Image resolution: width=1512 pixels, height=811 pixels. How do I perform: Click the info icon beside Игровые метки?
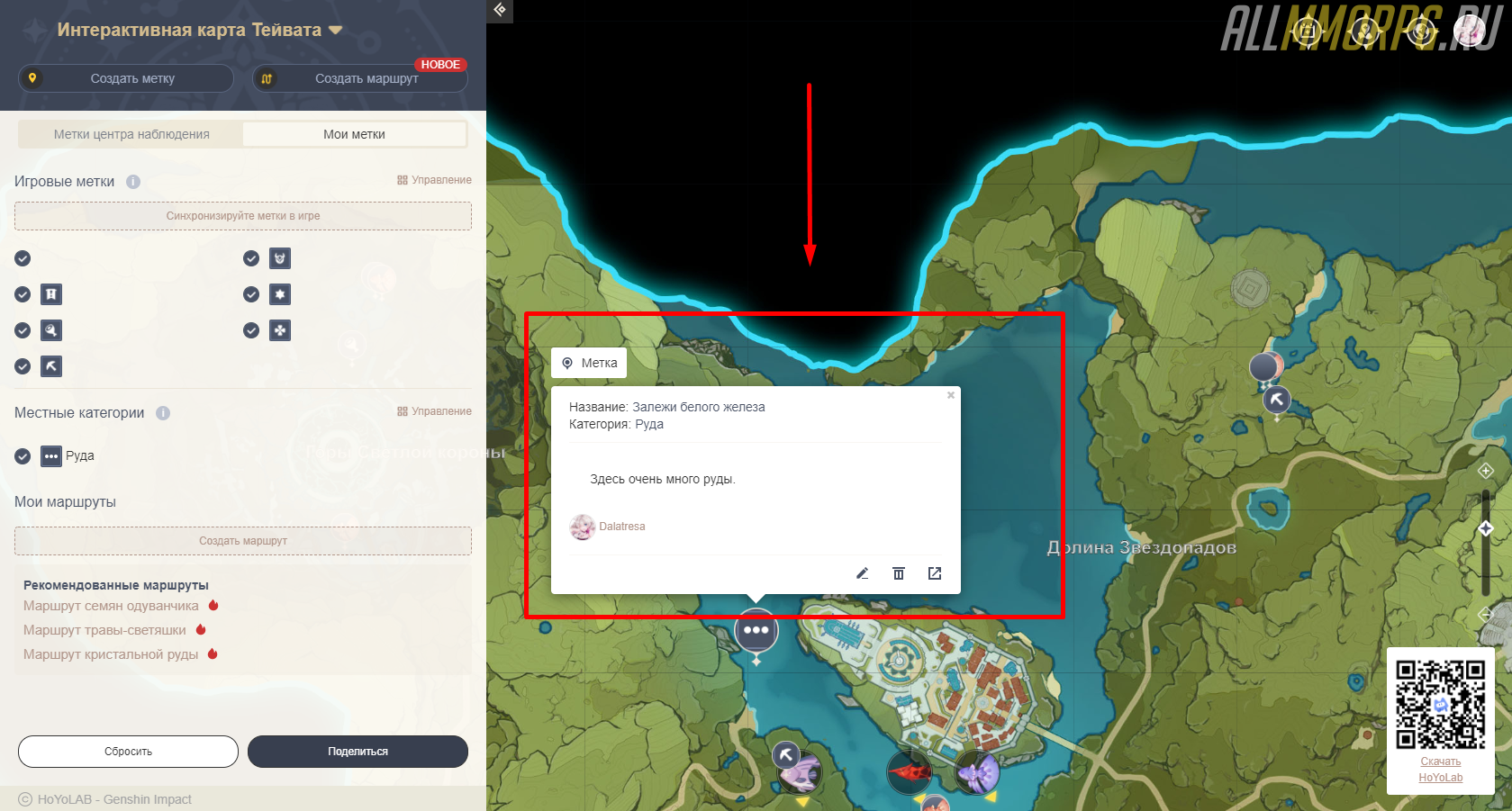pyautogui.click(x=133, y=182)
